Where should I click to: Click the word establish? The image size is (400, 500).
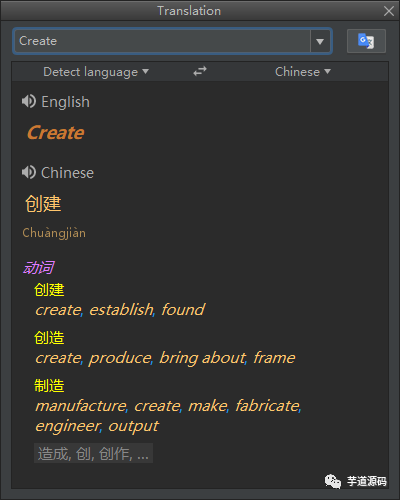[x=121, y=310]
